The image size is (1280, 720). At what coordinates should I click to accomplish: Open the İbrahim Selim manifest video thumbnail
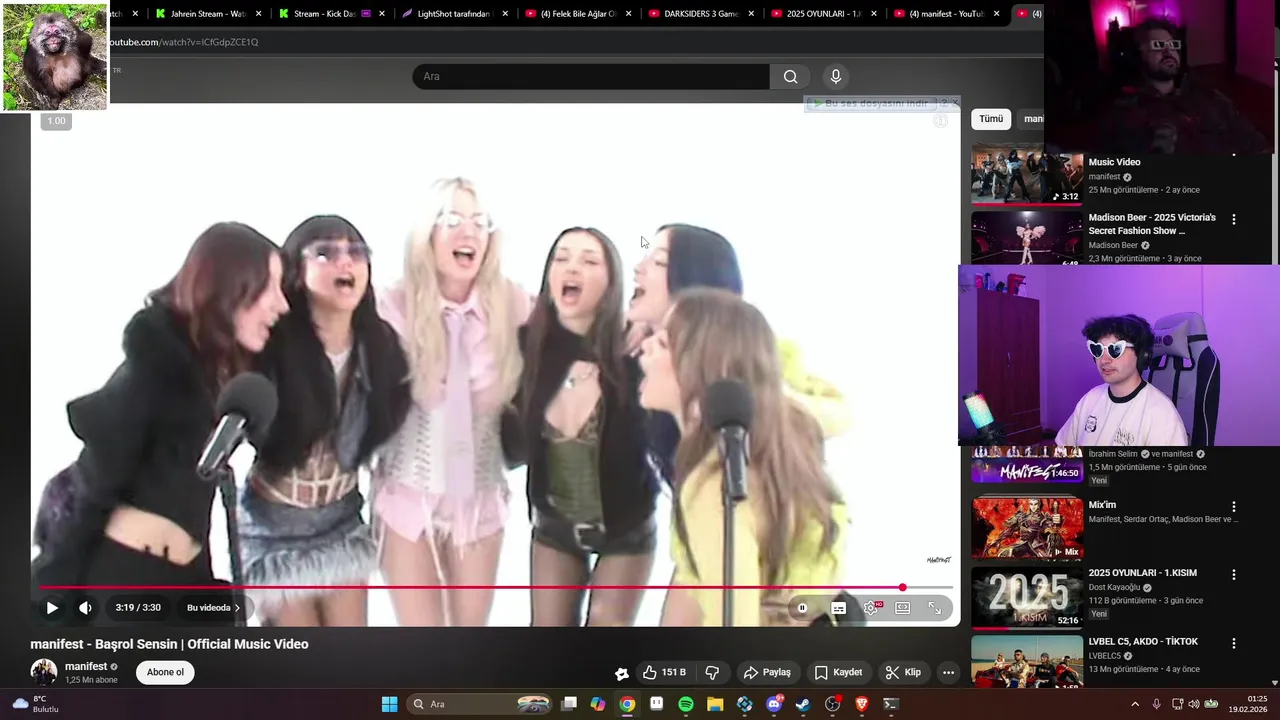(1027, 465)
